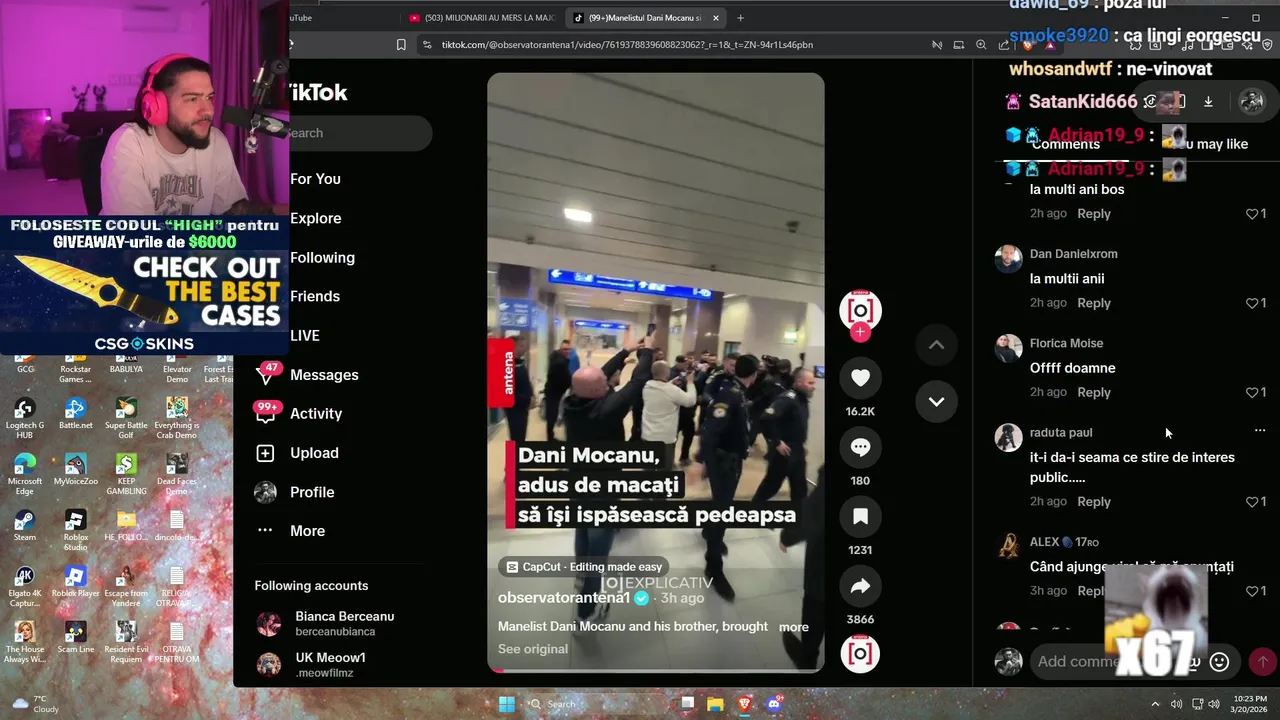The width and height of the screenshot is (1280, 720).
Task: Click the TikTok video progress bar
Action: pos(656,670)
